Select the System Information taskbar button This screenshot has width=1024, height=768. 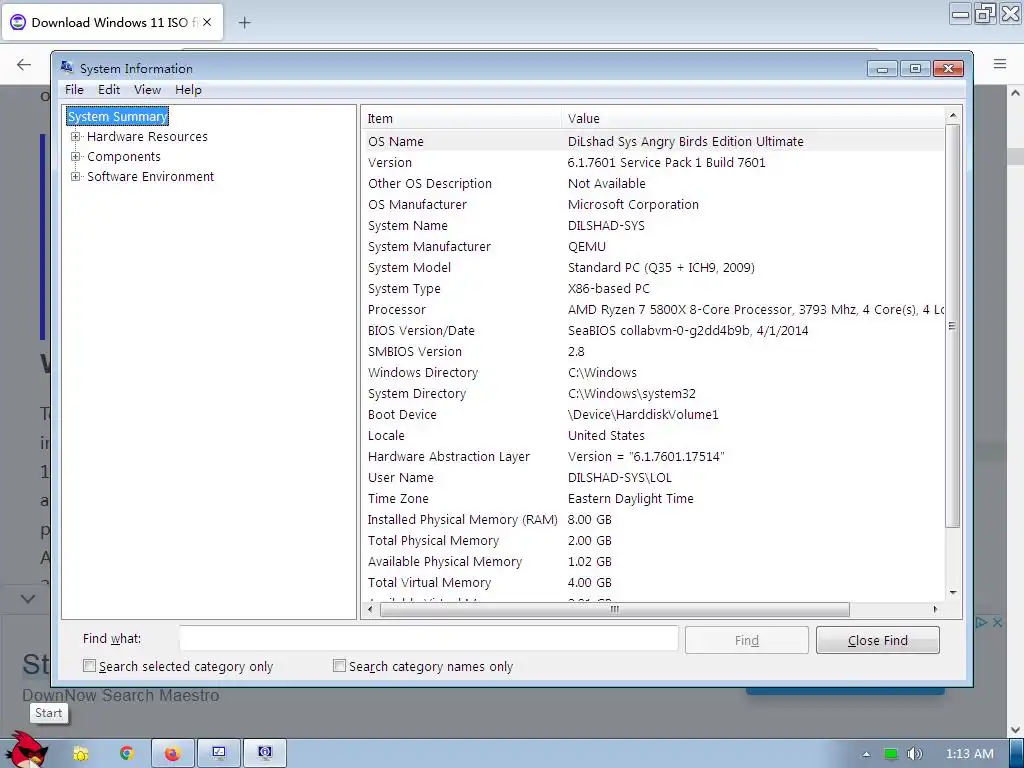(x=264, y=754)
